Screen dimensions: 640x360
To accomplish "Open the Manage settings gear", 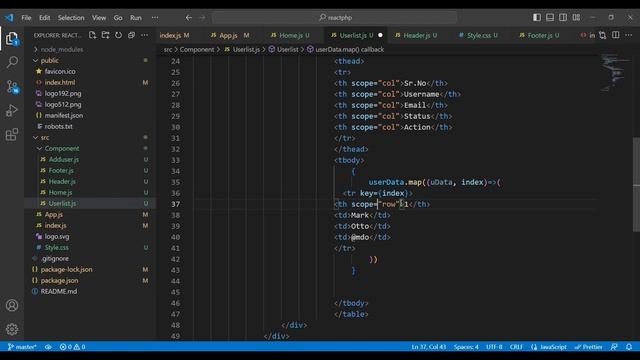I will click(12, 329).
